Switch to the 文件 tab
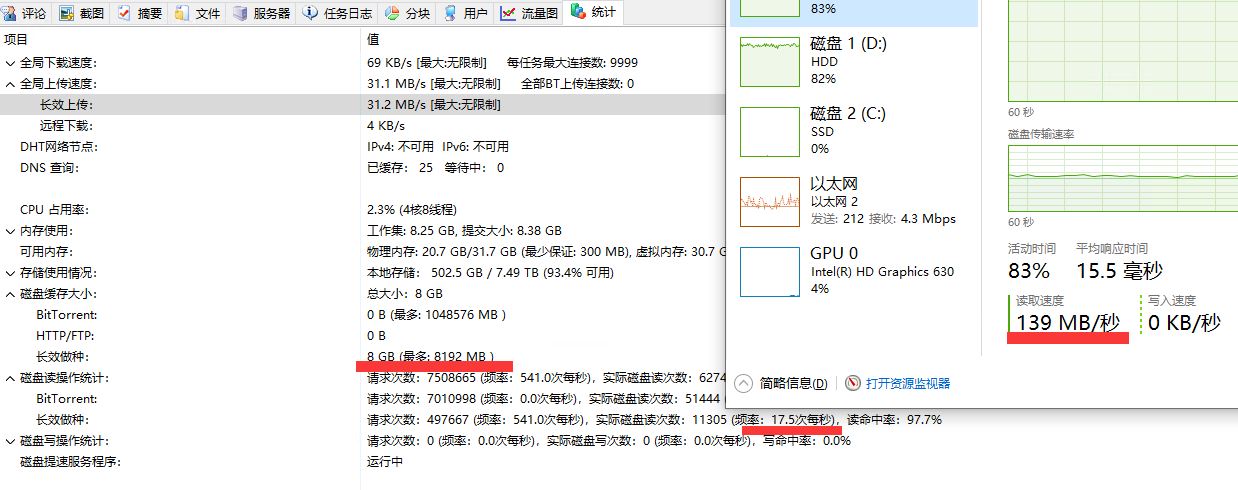The width and height of the screenshot is (1238, 490). [x=197, y=13]
